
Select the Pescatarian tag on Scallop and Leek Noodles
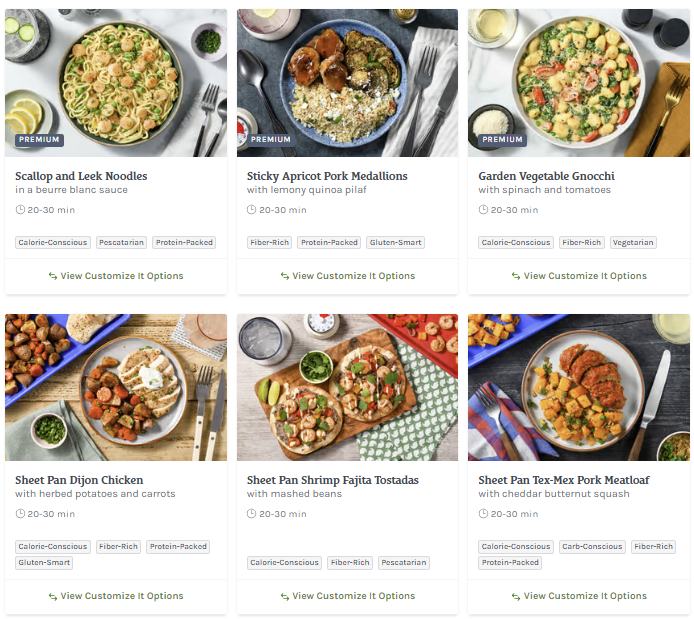click(122, 242)
